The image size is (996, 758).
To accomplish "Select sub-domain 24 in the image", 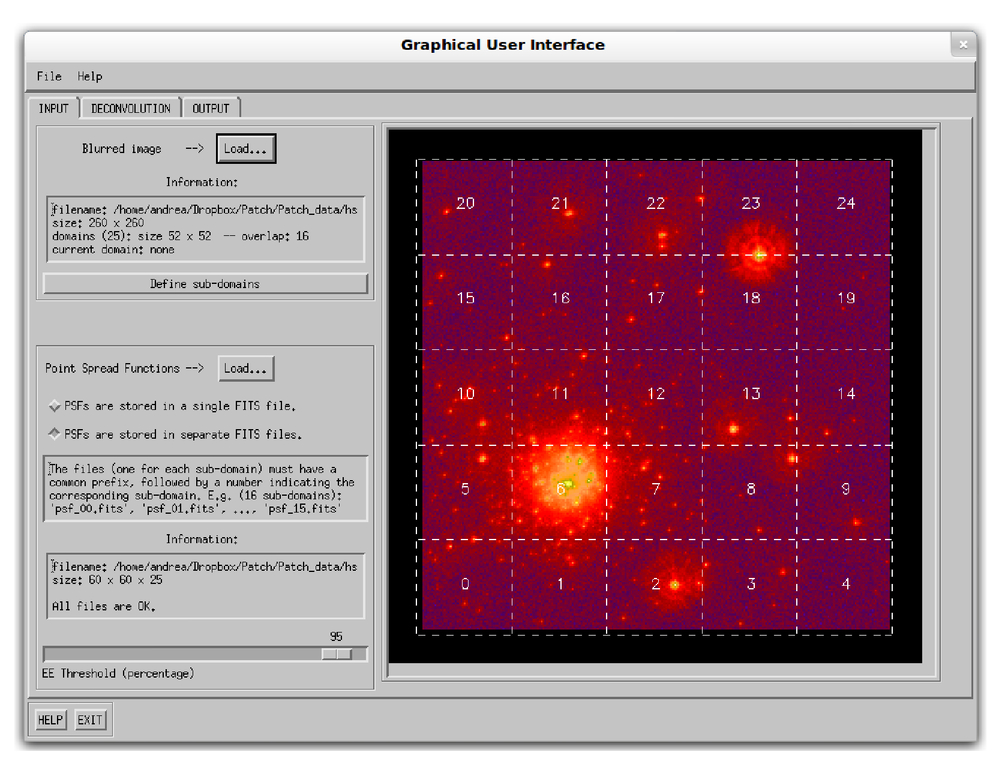I will pos(845,207).
